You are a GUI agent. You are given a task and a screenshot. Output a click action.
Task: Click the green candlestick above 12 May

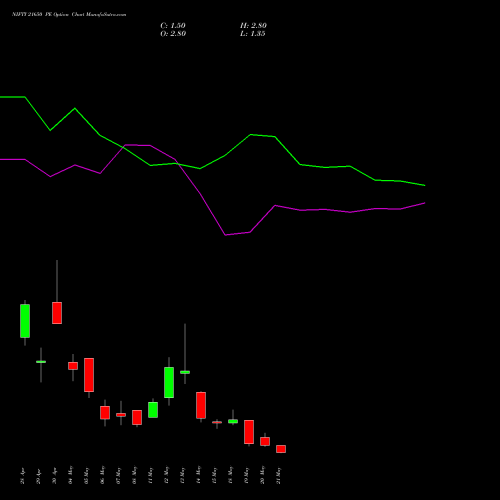point(169,382)
